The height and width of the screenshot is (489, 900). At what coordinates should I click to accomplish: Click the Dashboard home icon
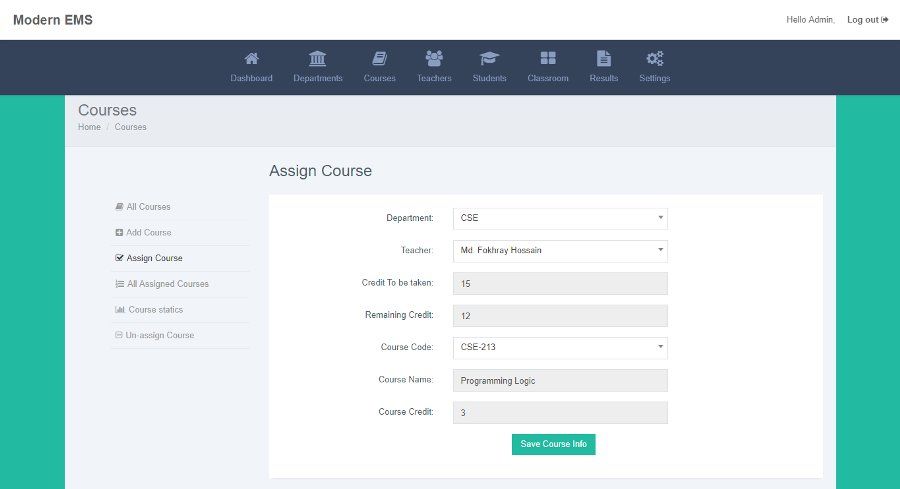tap(251, 58)
